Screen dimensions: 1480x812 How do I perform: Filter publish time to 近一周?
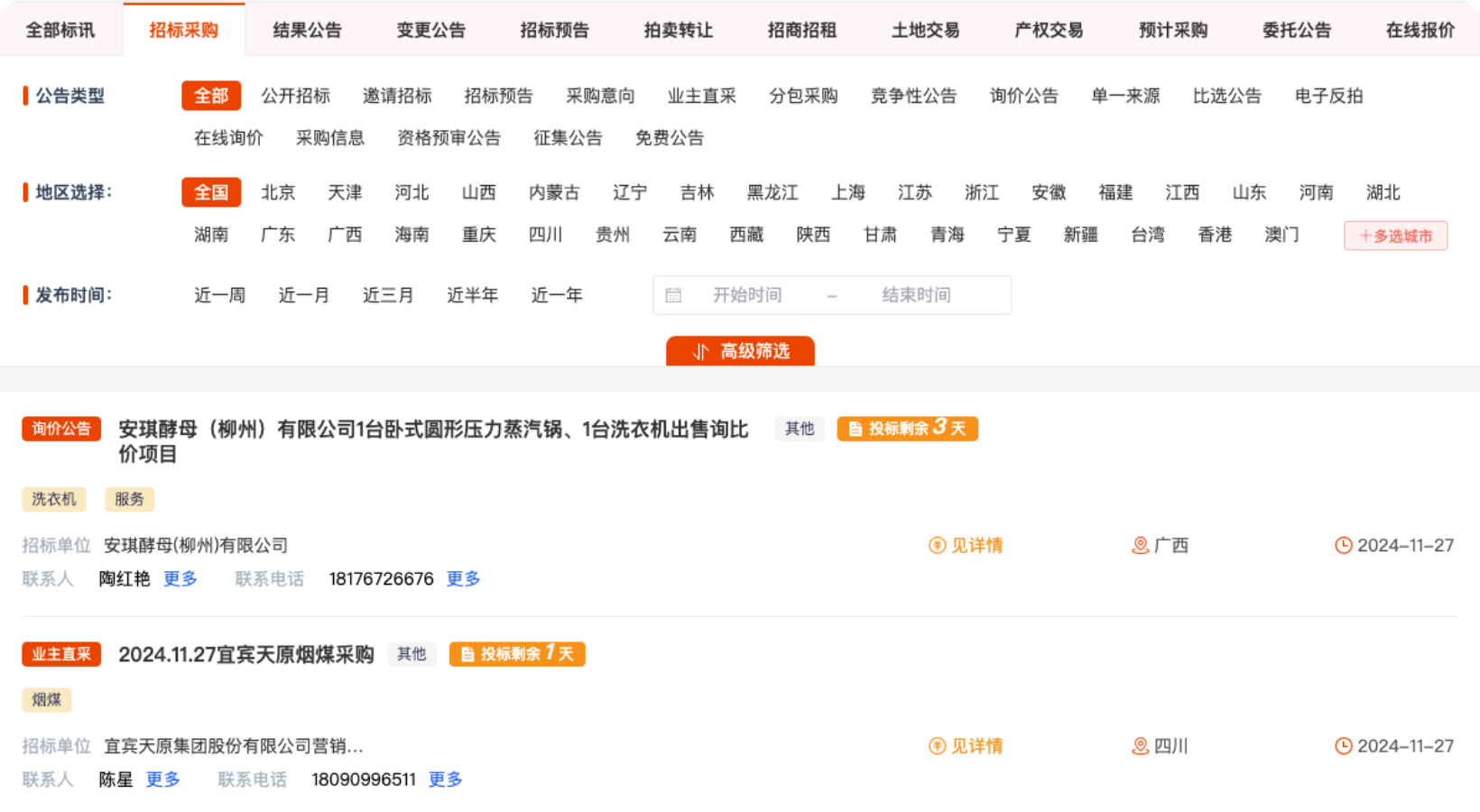pos(219,295)
